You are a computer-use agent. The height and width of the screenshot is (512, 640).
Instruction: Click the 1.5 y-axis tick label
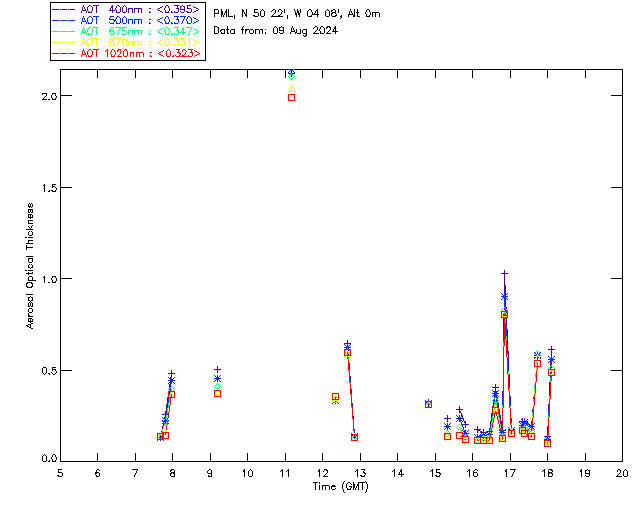pos(49,188)
